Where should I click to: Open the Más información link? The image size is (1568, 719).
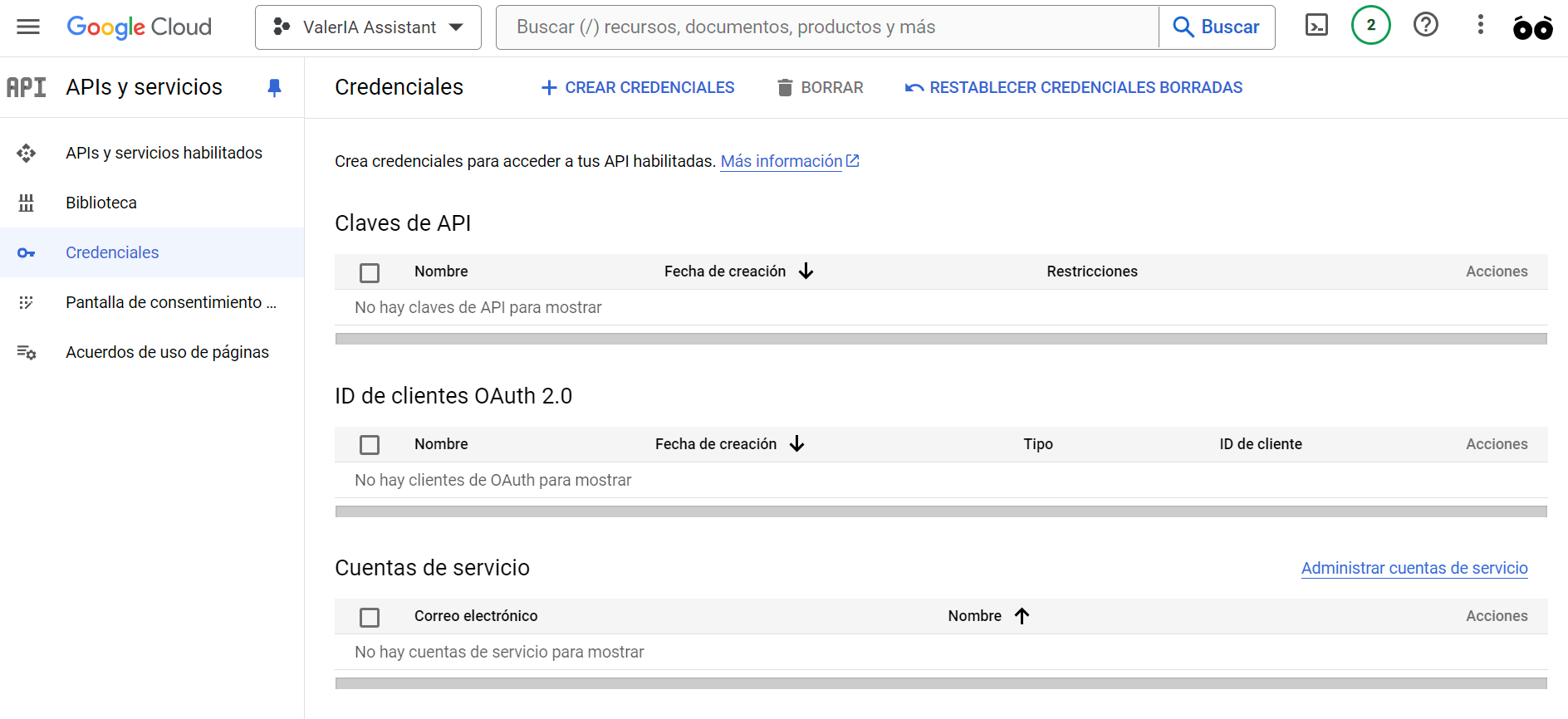pos(782,161)
